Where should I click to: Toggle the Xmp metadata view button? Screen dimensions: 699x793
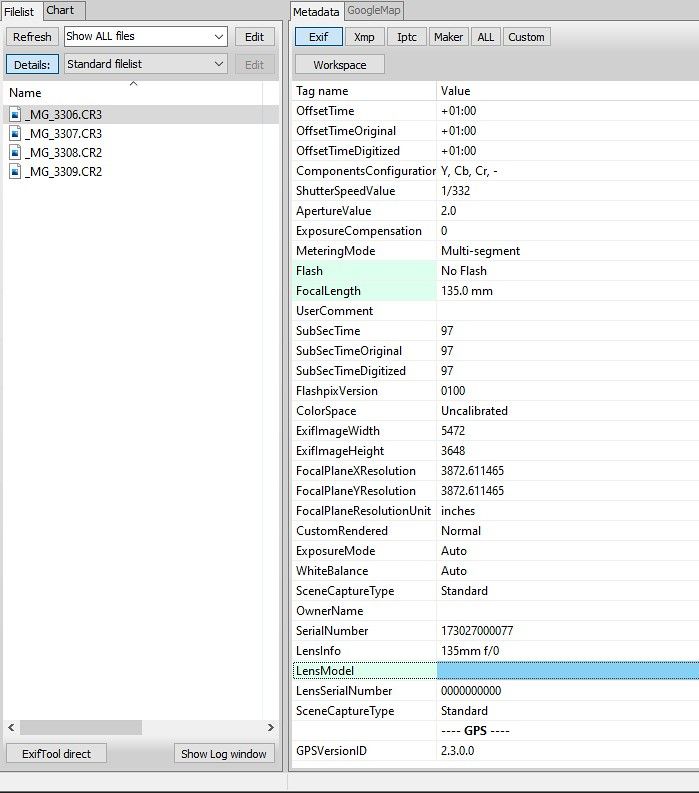click(364, 37)
